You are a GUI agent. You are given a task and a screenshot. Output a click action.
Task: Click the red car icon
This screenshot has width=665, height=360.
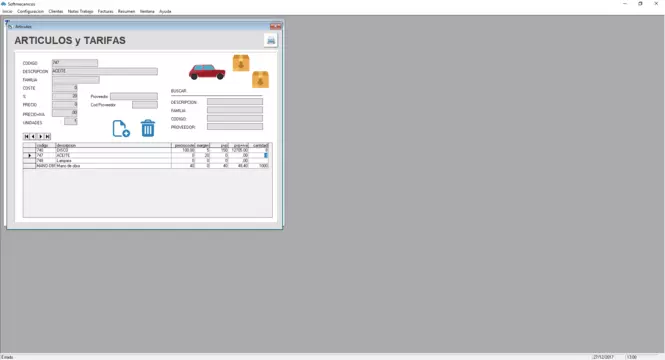207,72
